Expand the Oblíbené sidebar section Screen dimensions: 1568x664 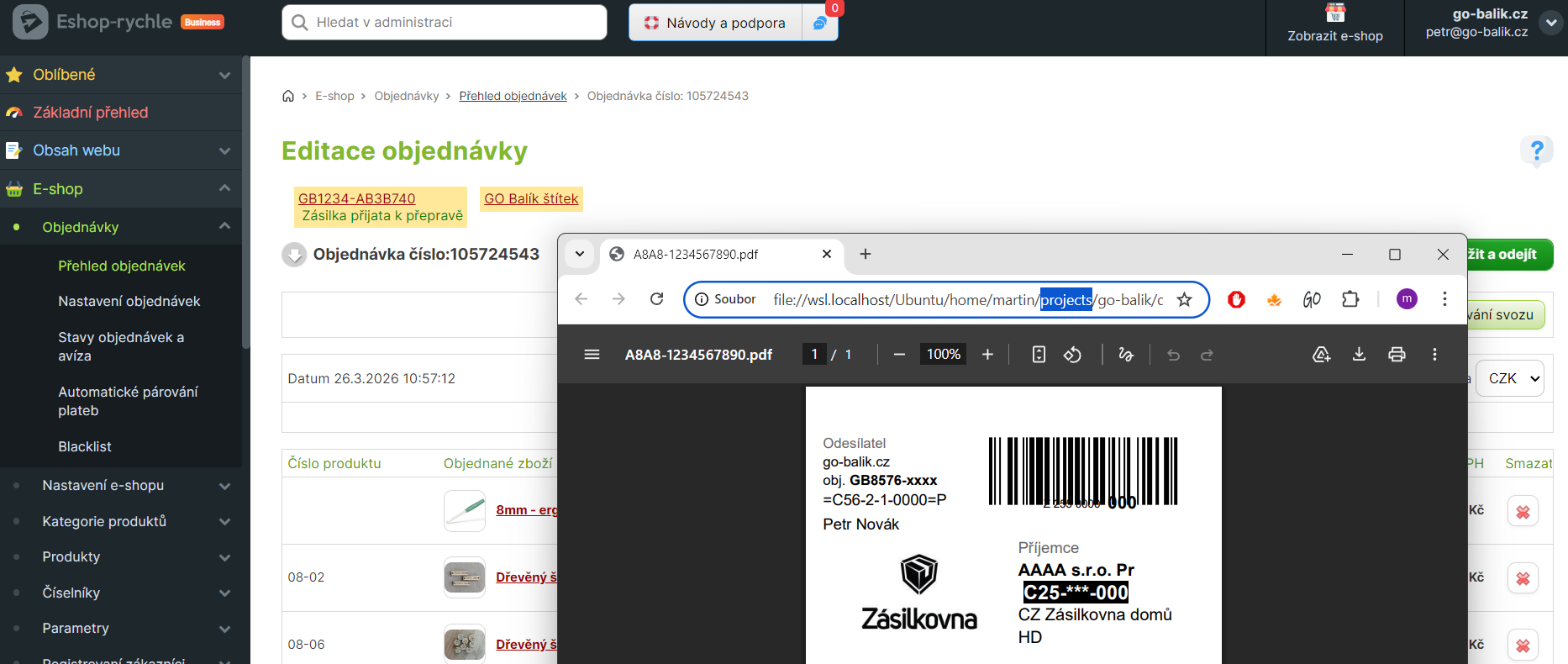pyautogui.click(x=224, y=75)
